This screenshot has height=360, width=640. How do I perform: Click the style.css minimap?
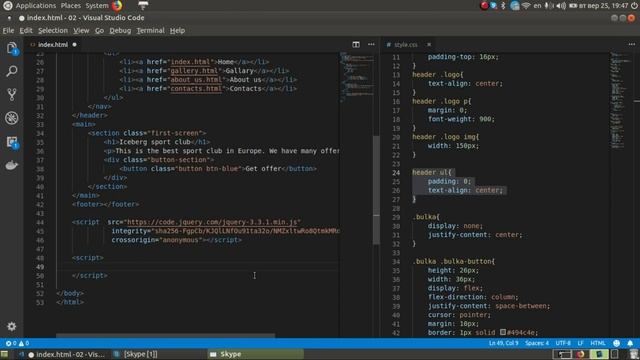click(620, 100)
